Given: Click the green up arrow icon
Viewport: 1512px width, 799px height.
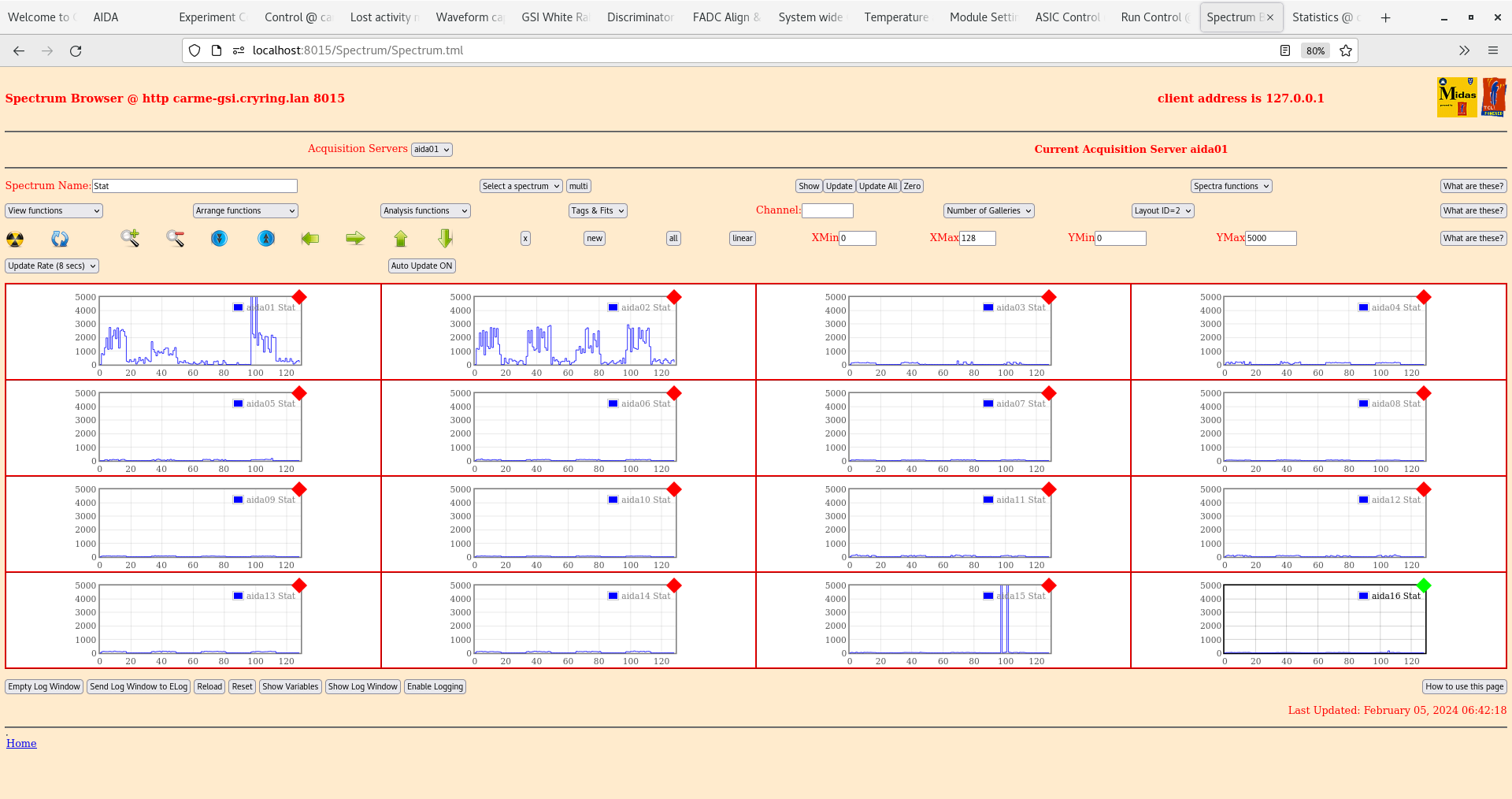Looking at the screenshot, I should (401, 238).
